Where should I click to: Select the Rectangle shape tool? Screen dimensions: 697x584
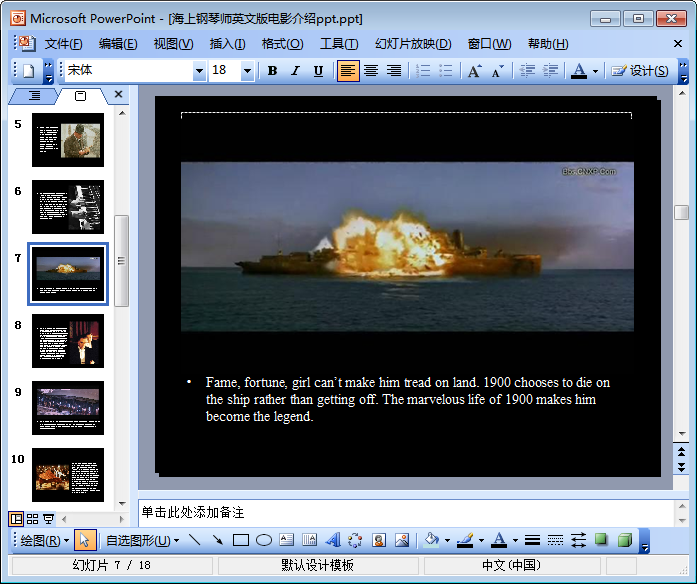[240, 541]
